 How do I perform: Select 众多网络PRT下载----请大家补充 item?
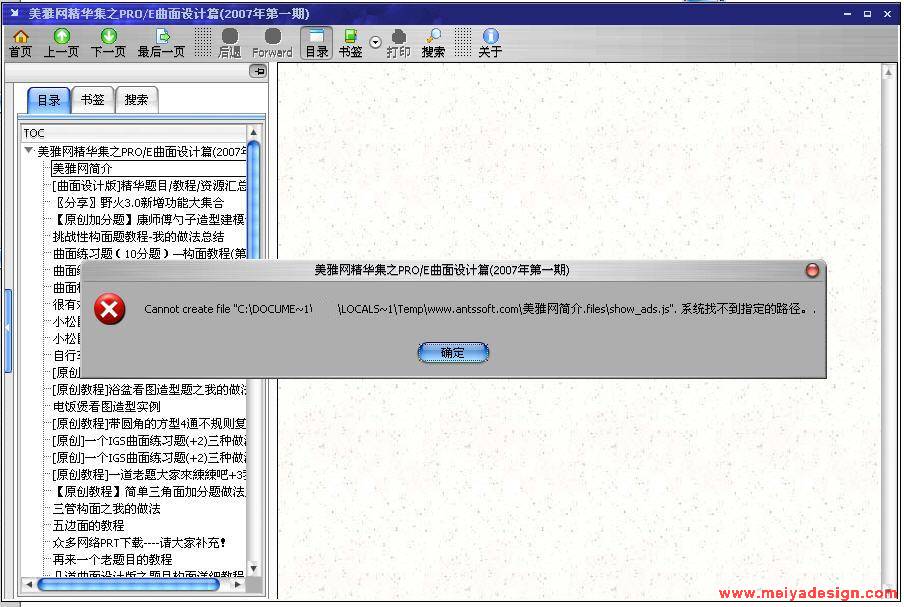(x=139, y=542)
